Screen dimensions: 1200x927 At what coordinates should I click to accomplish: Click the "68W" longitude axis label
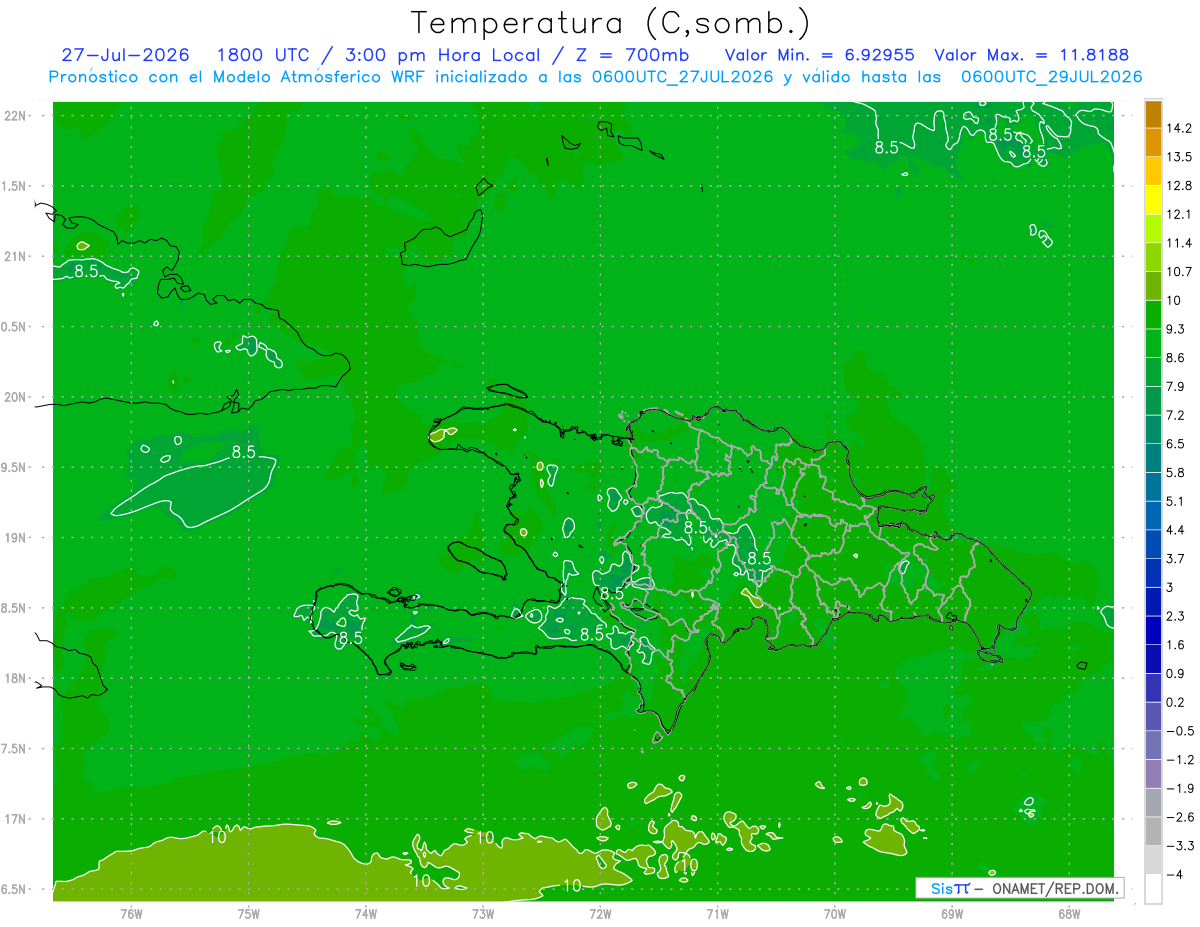(x=1069, y=914)
